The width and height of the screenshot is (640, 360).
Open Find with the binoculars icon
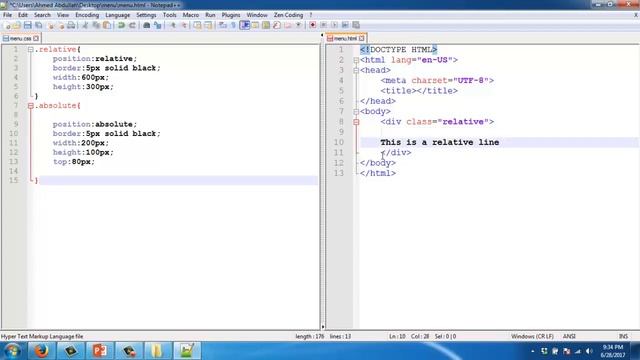pos(147,25)
